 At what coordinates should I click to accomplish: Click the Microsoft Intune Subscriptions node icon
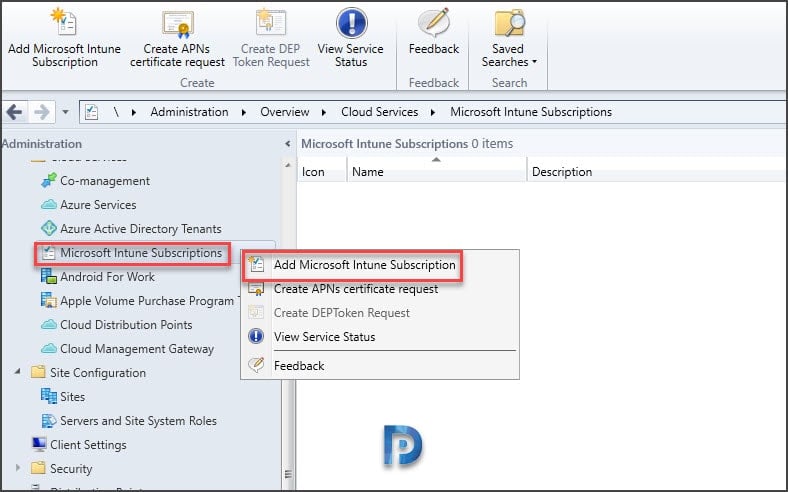tap(49, 252)
